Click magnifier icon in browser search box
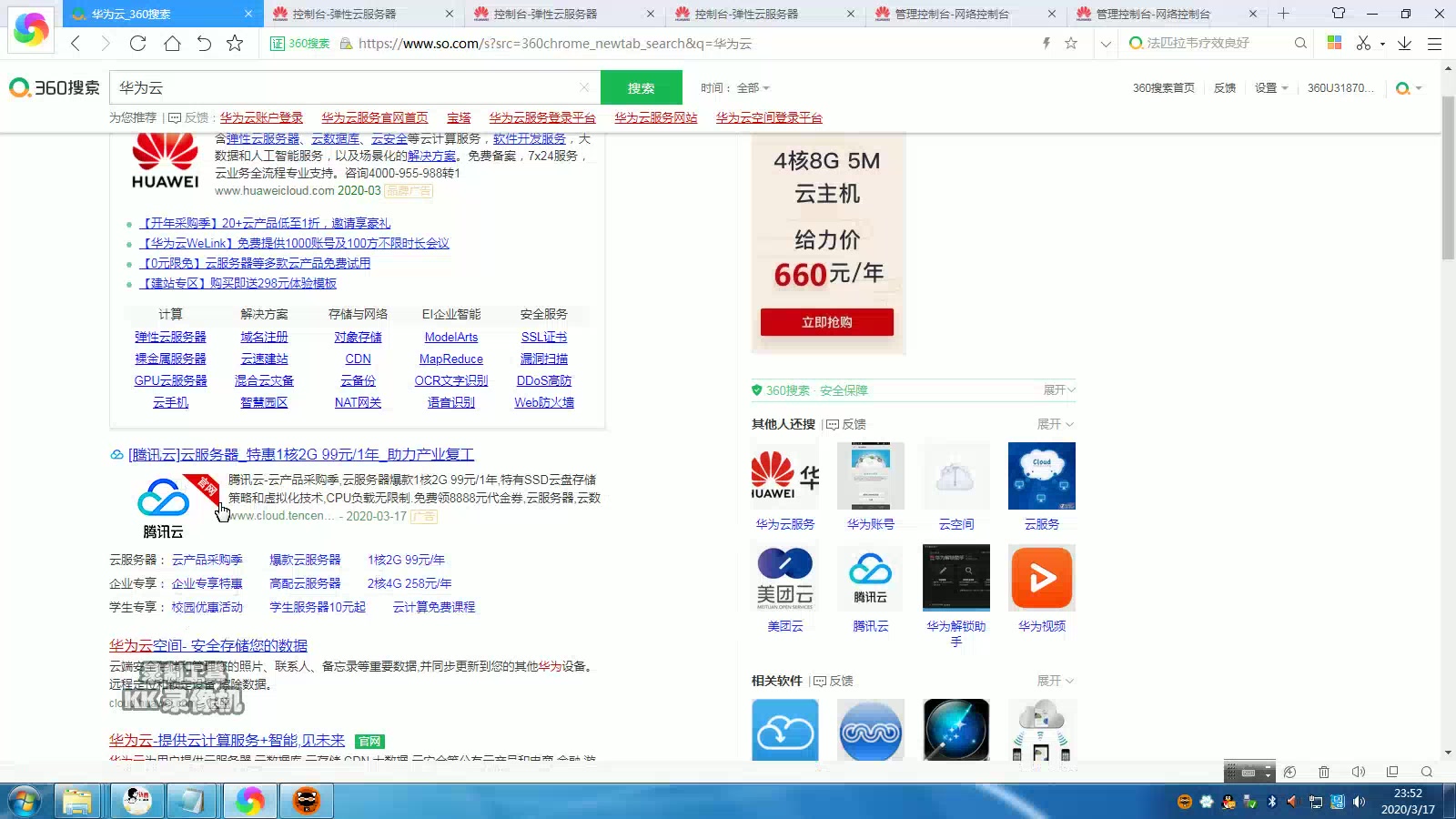The image size is (1456, 819). pos(1300,43)
